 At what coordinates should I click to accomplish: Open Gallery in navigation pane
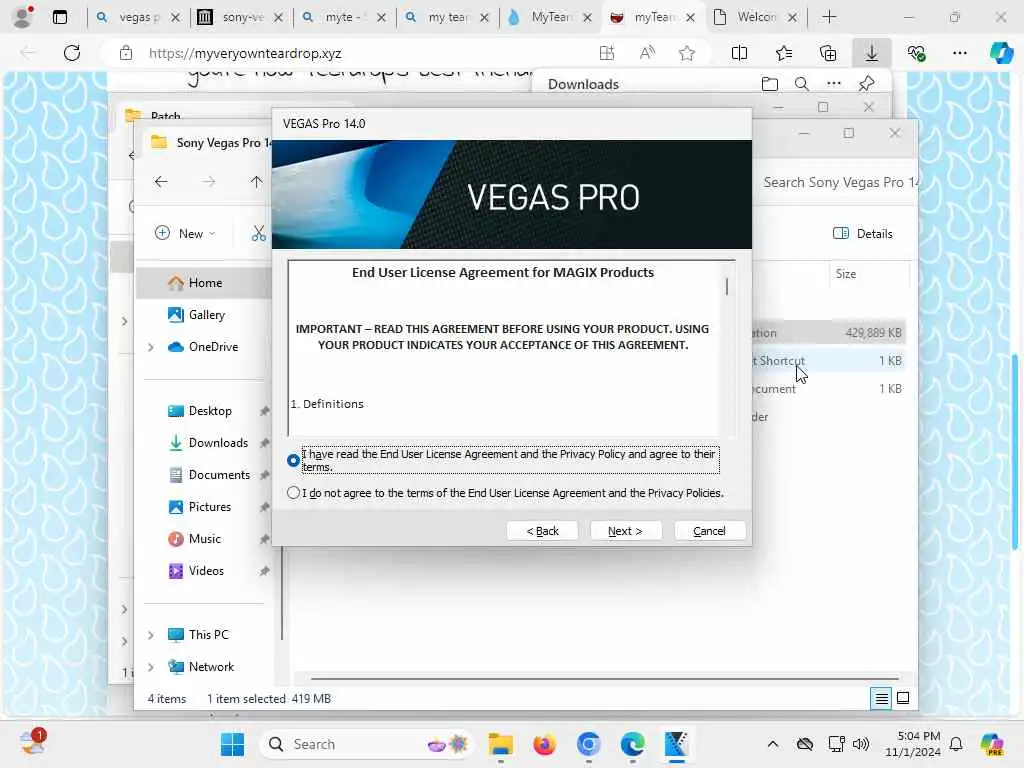point(205,315)
